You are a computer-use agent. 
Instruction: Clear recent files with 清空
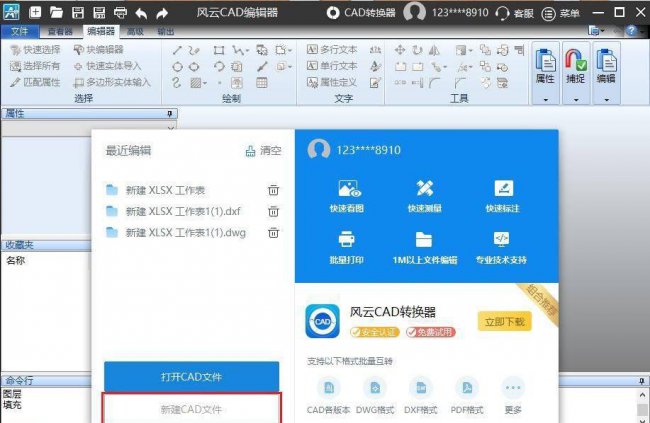[264, 151]
